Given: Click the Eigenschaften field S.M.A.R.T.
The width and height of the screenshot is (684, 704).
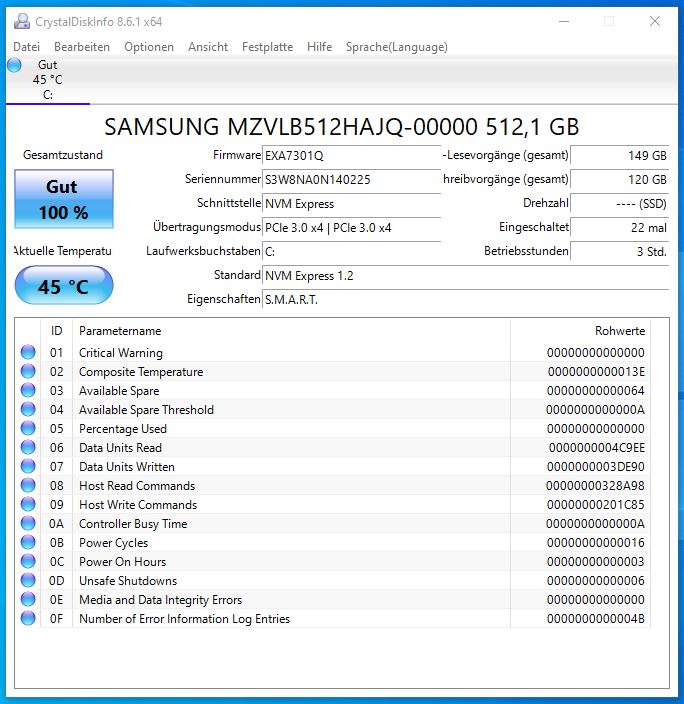Looking at the screenshot, I should pos(466,299).
